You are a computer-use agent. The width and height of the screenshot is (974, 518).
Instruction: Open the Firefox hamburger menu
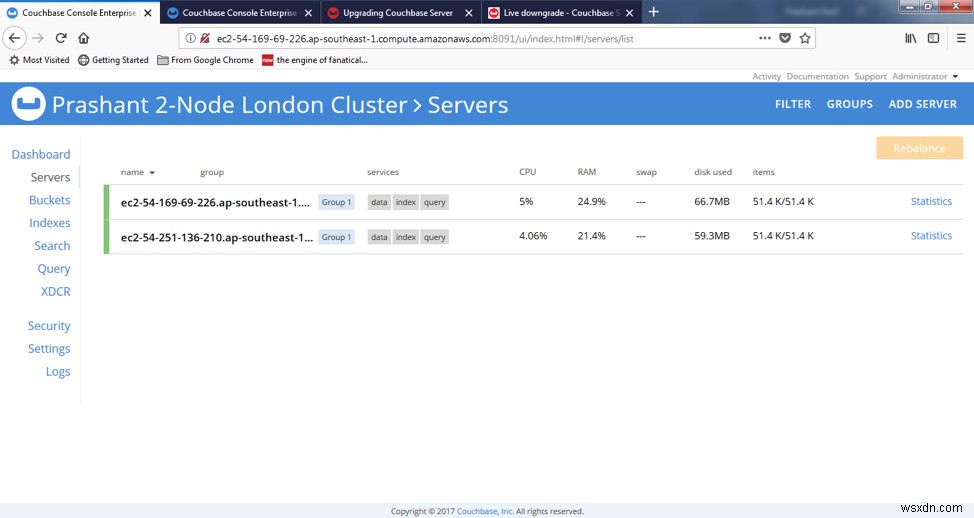(x=961, y=39)
